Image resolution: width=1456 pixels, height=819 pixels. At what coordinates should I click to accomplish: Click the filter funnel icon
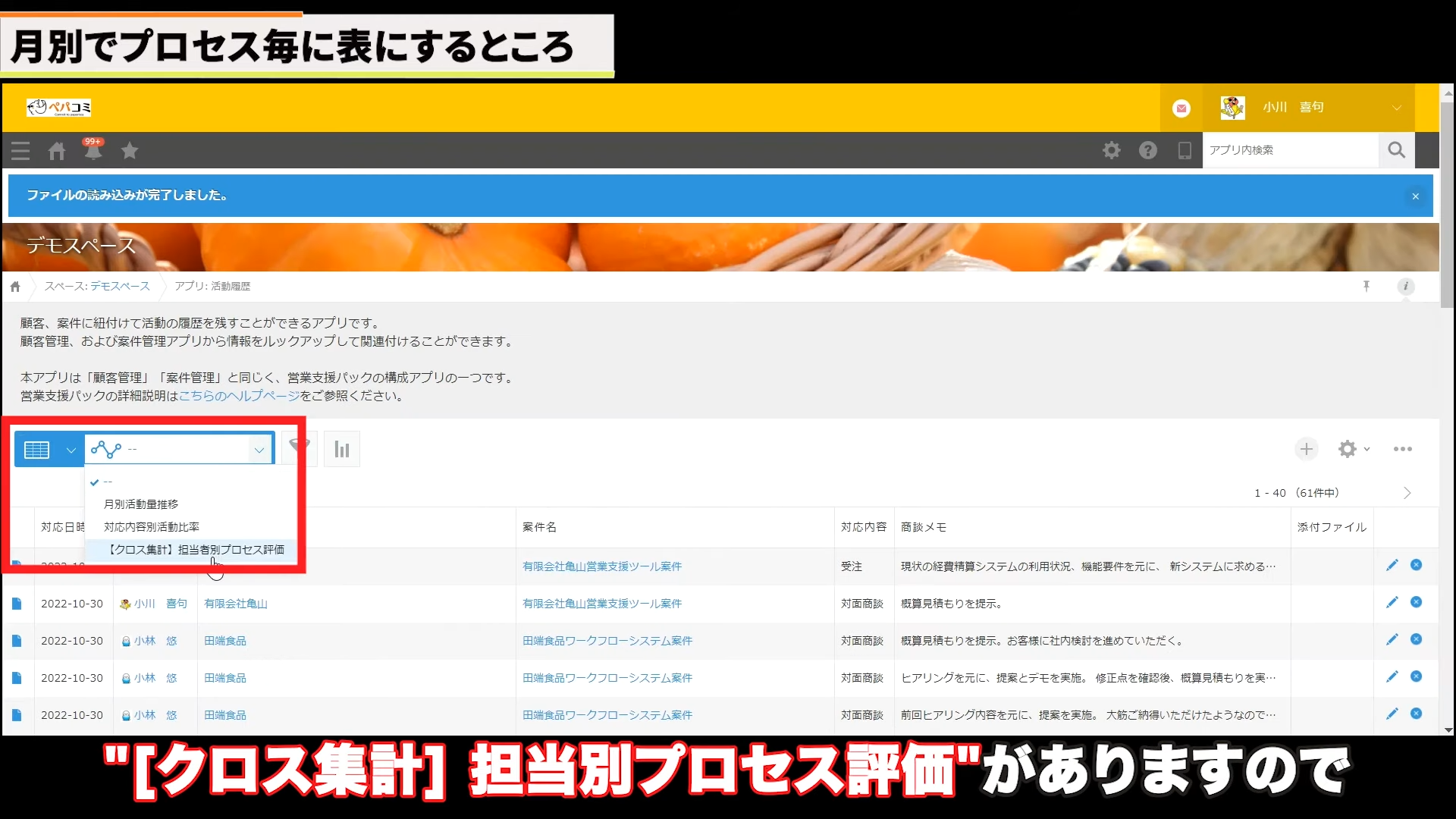(300, 449)
